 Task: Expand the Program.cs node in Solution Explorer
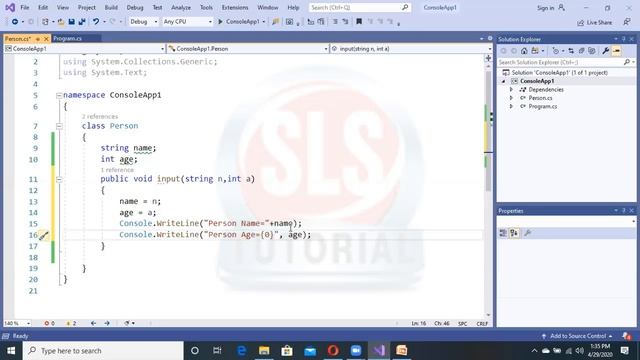511,107
